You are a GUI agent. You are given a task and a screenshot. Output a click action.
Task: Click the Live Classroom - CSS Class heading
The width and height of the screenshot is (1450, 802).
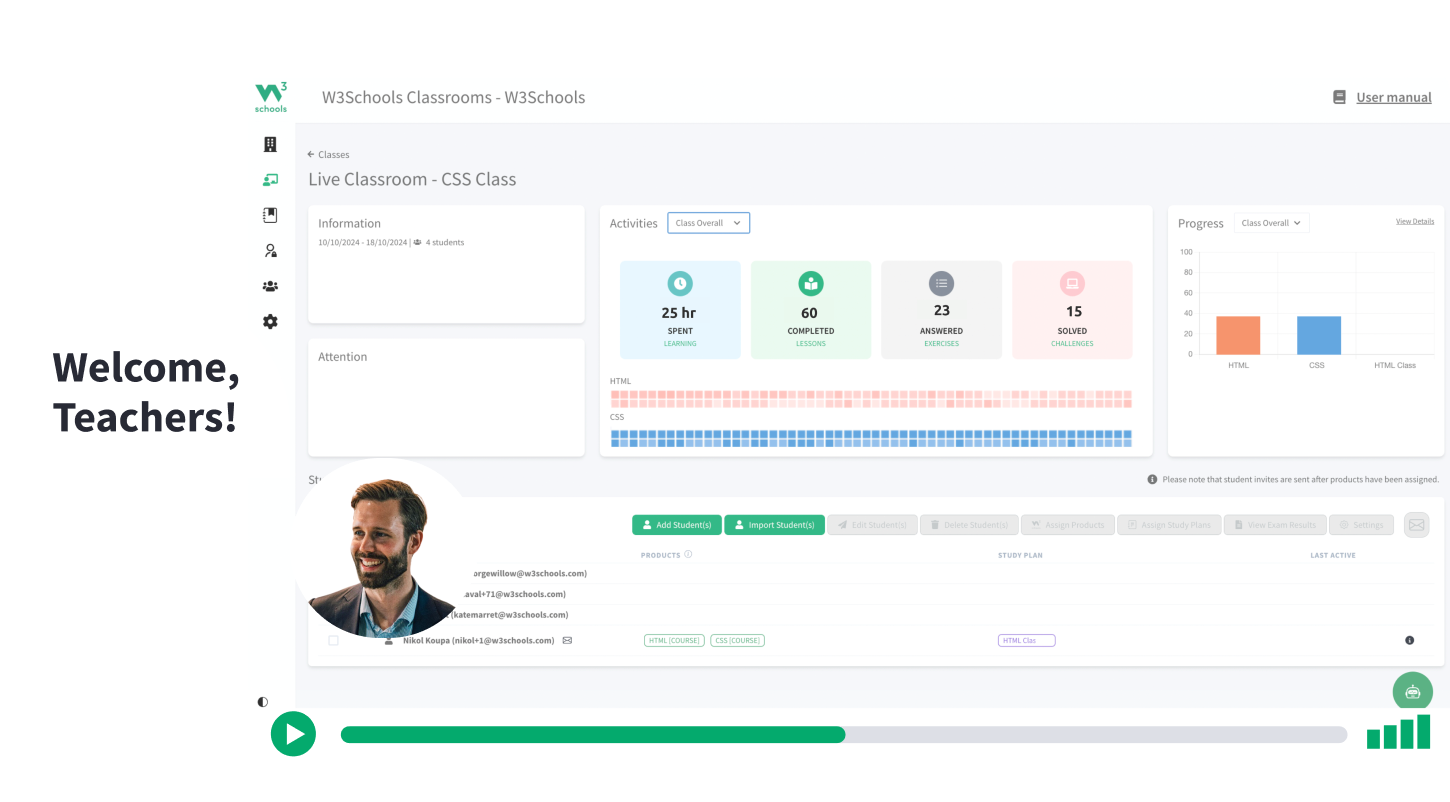point(412,180)
